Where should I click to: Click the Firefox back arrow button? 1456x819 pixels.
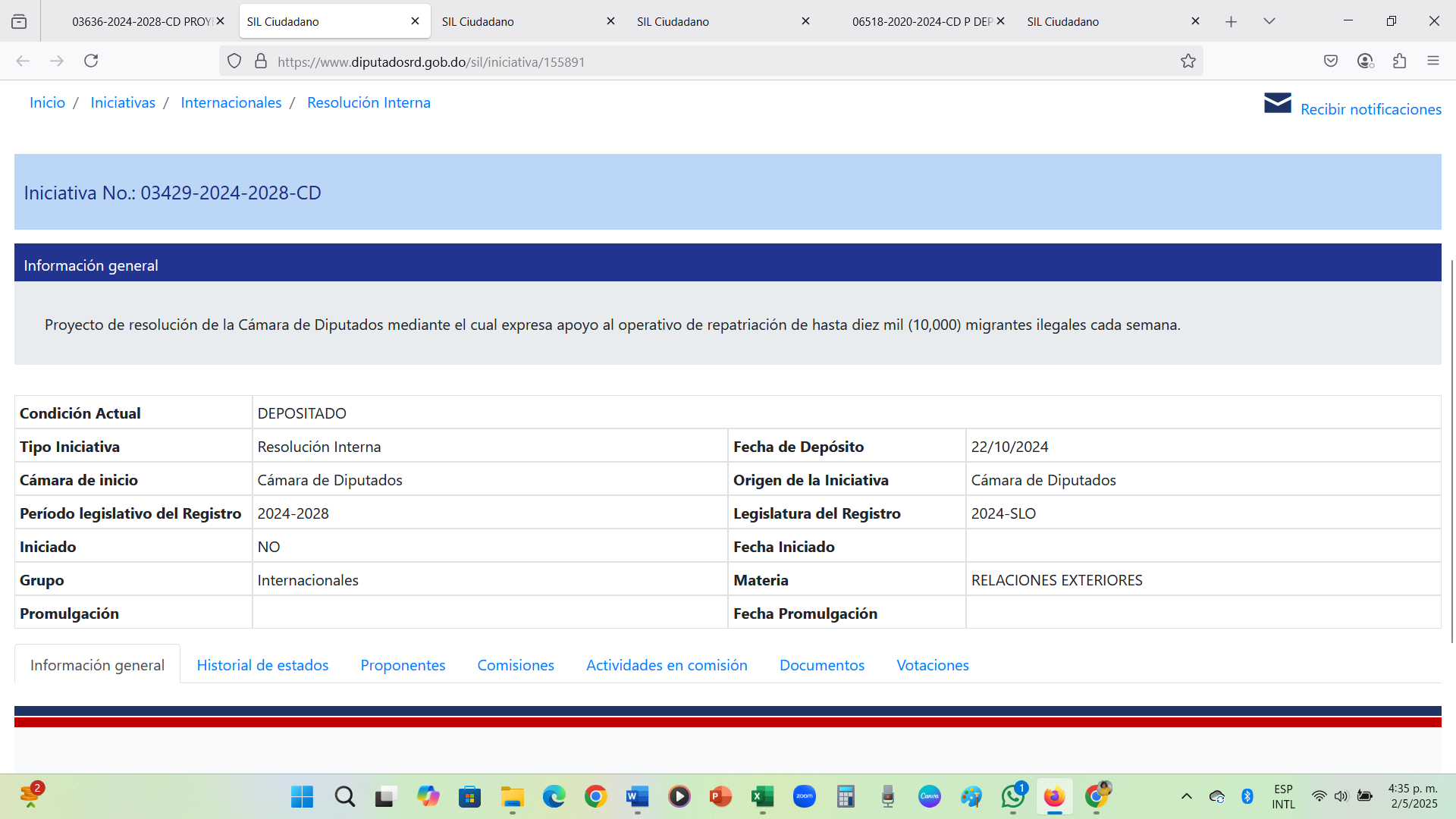coord(23,61)
